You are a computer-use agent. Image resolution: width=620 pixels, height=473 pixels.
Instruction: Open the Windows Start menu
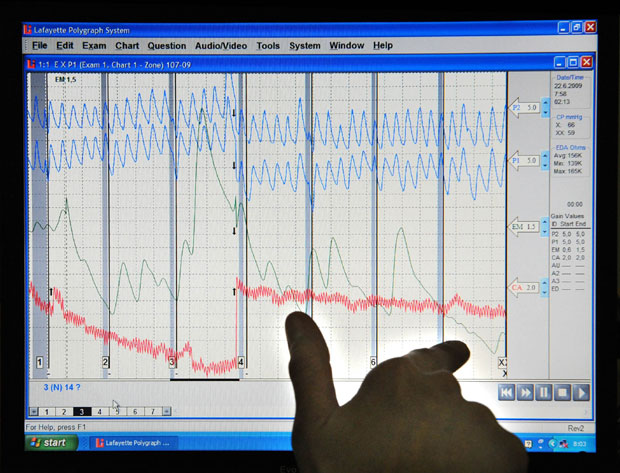[x=46, y=442]
